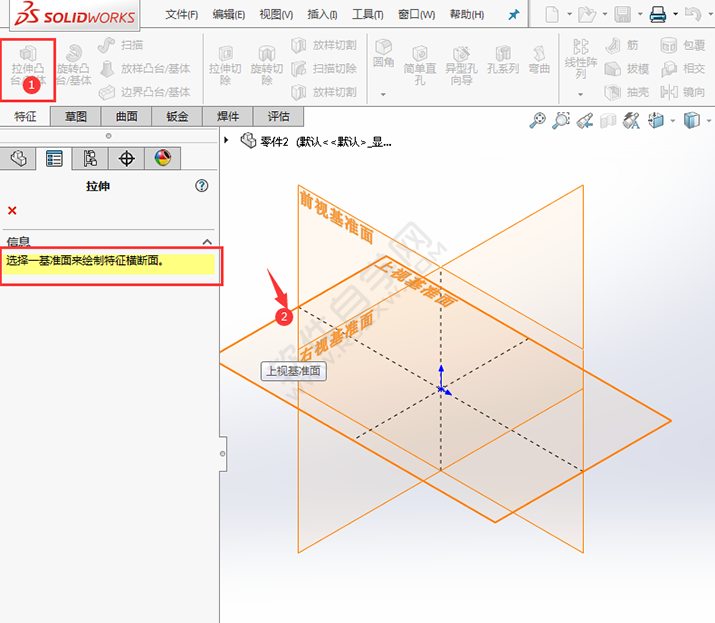Switch to the 曲面 tab

126,116
